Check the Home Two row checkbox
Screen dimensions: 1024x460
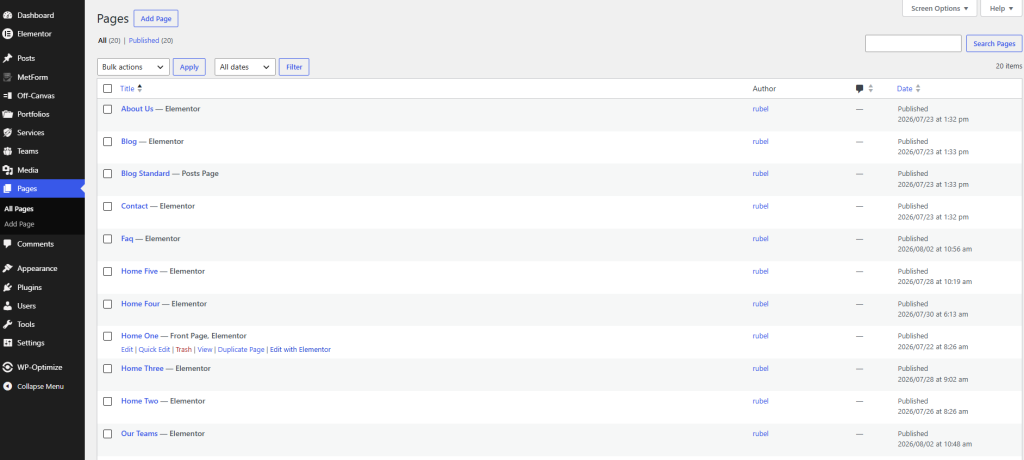[x=108, y=401]
